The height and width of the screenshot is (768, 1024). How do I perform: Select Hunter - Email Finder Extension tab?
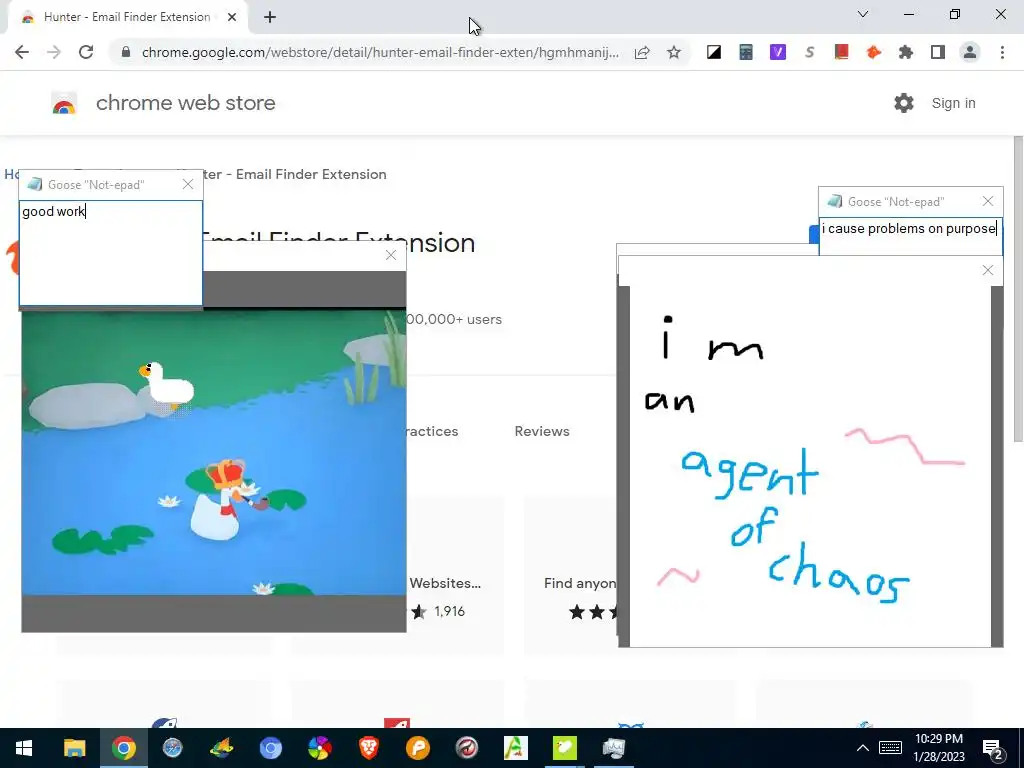pos(127,17)
